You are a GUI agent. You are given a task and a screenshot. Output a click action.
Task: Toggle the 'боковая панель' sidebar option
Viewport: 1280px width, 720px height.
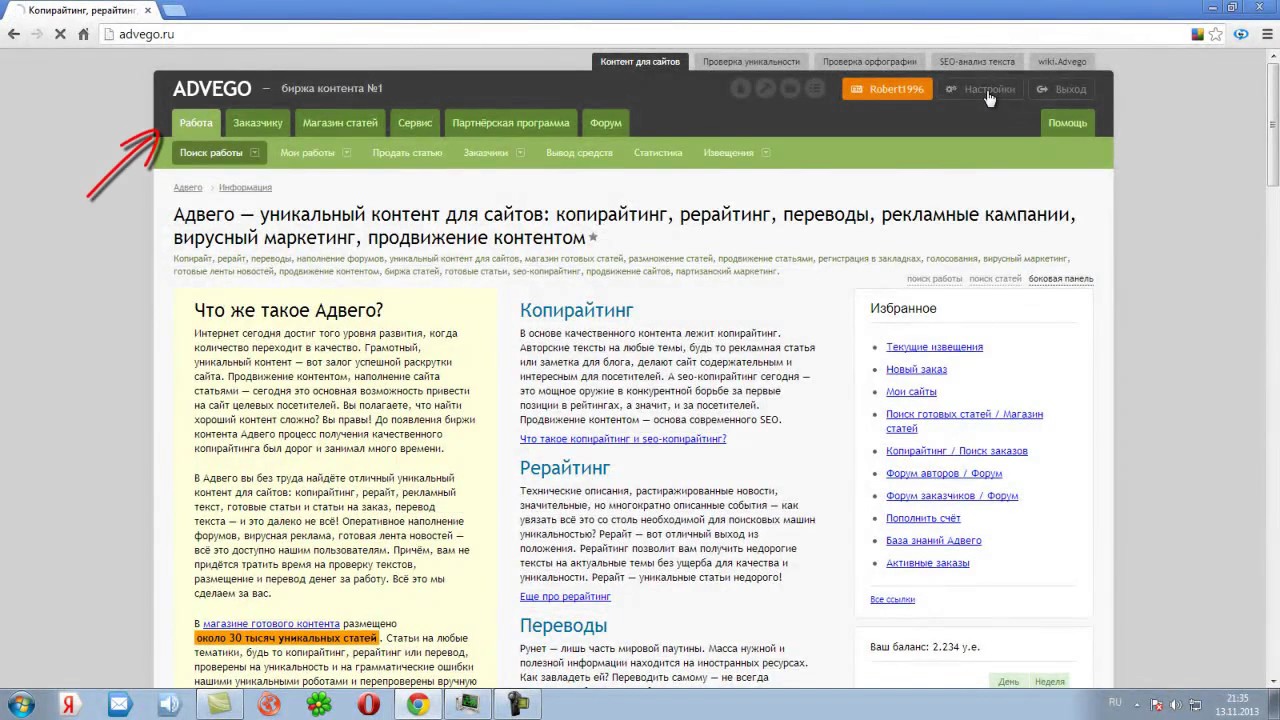[x=1060, y=279]
